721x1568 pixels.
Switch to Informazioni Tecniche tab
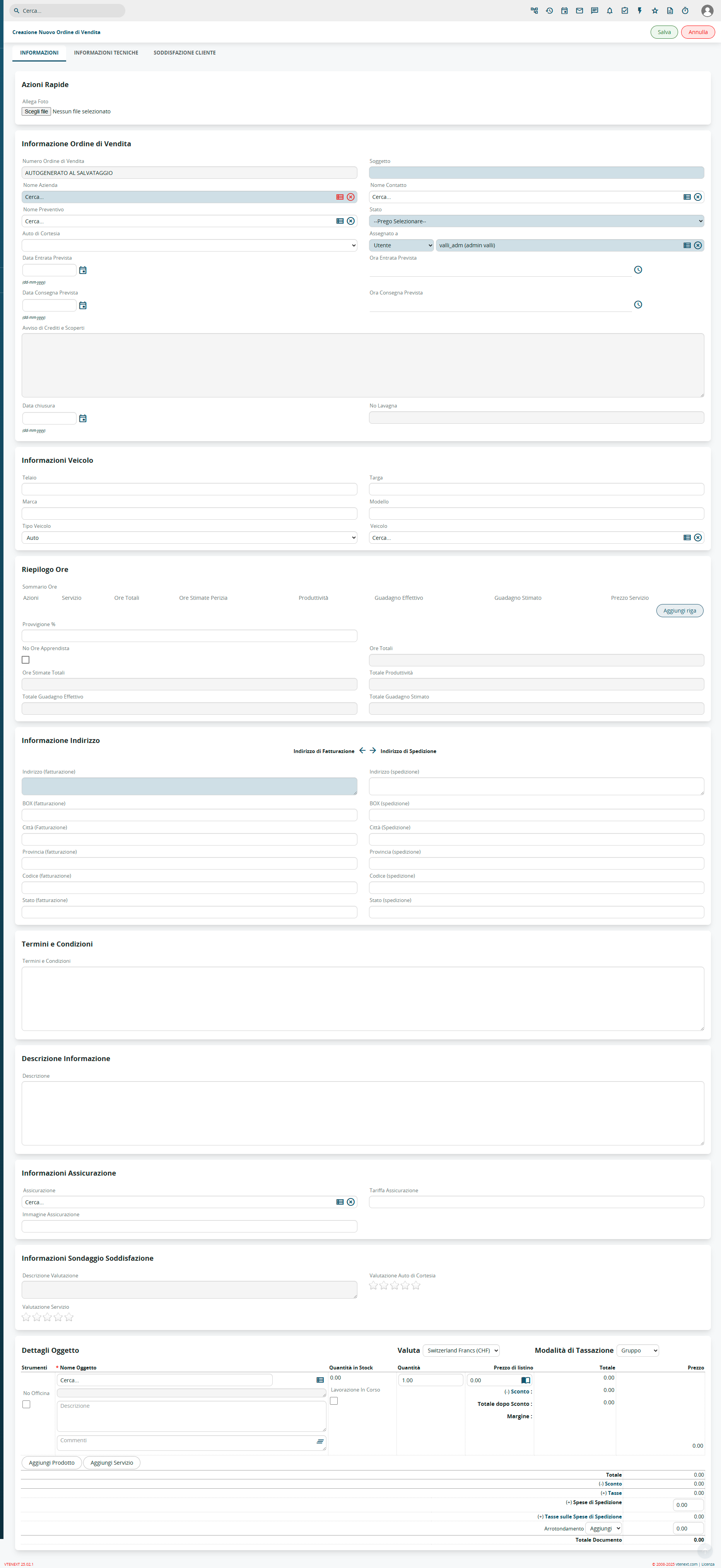106,53
